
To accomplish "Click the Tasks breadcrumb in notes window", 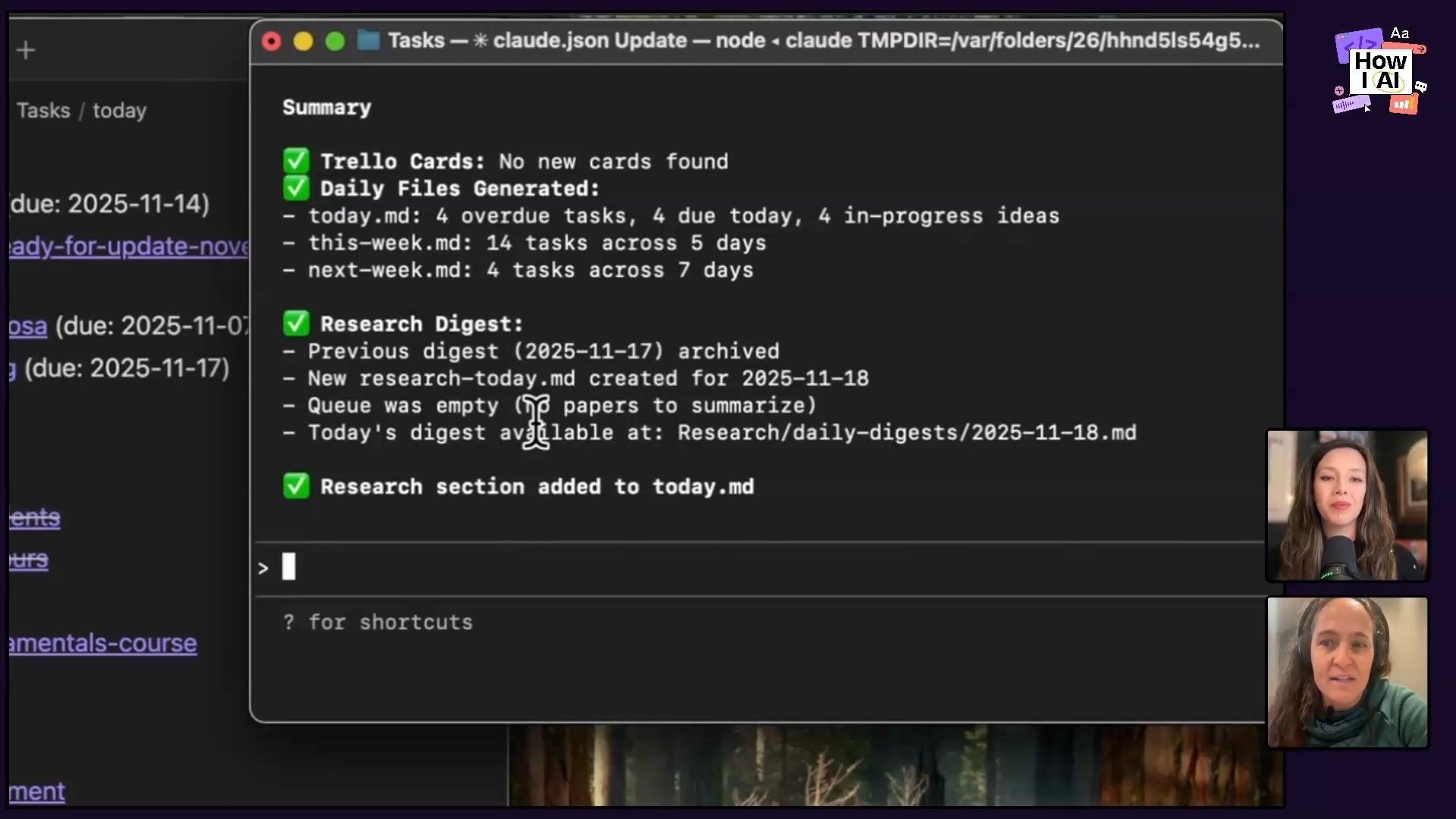I will click(43, 111).
